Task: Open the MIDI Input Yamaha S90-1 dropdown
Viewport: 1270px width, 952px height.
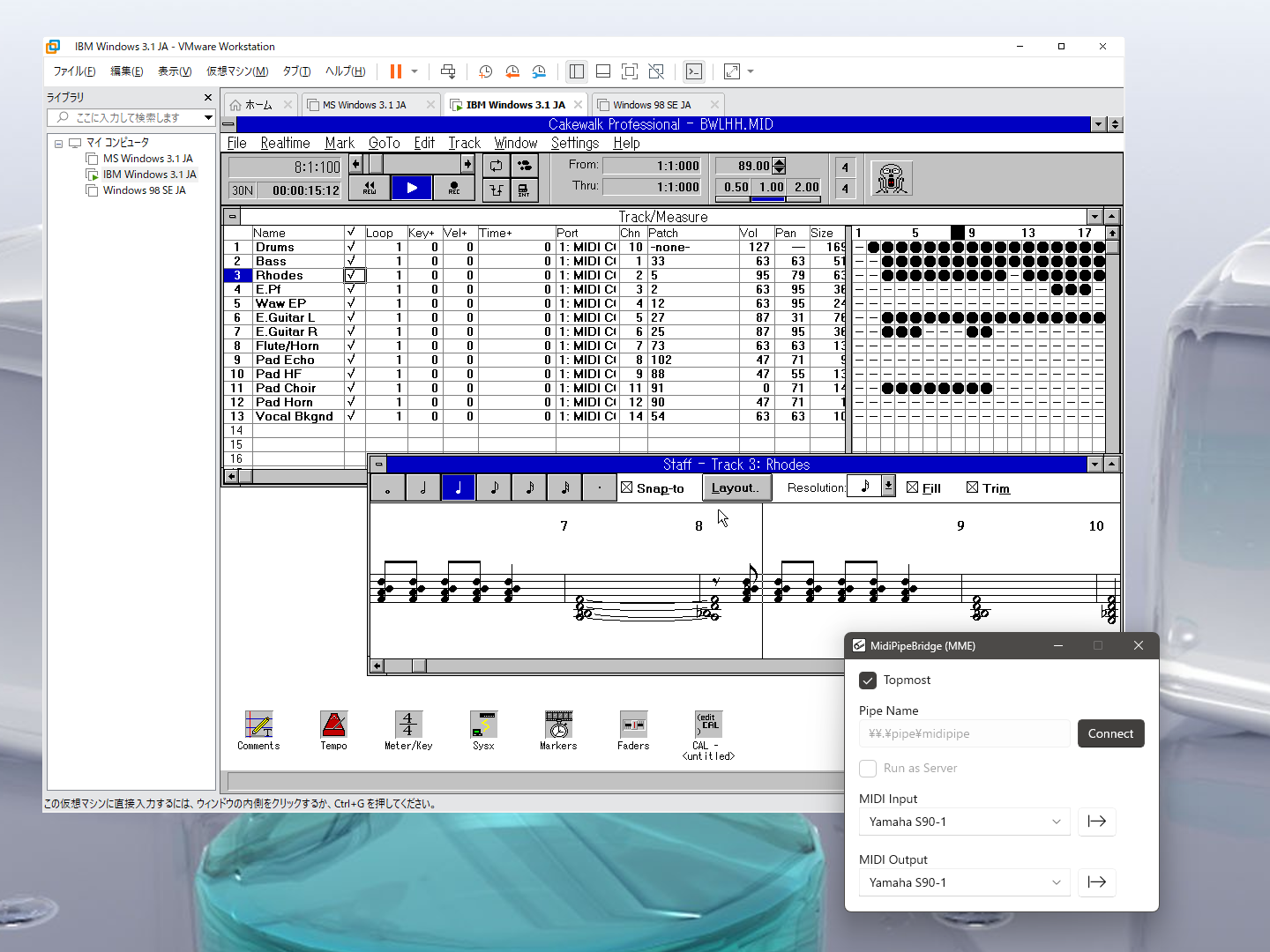Action: (964, 822)
